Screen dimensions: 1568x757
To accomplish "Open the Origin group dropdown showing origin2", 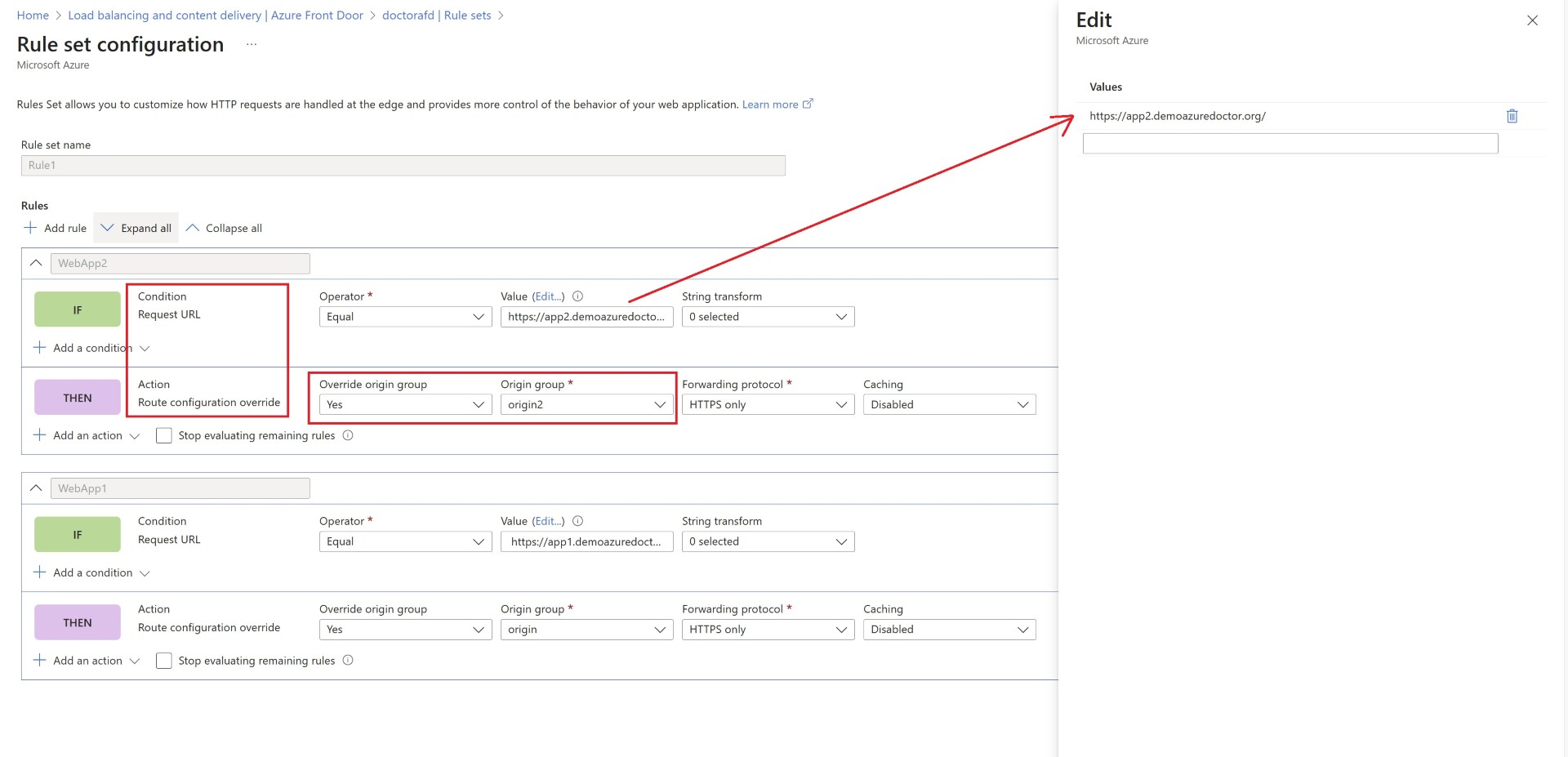I will (586, 404).
